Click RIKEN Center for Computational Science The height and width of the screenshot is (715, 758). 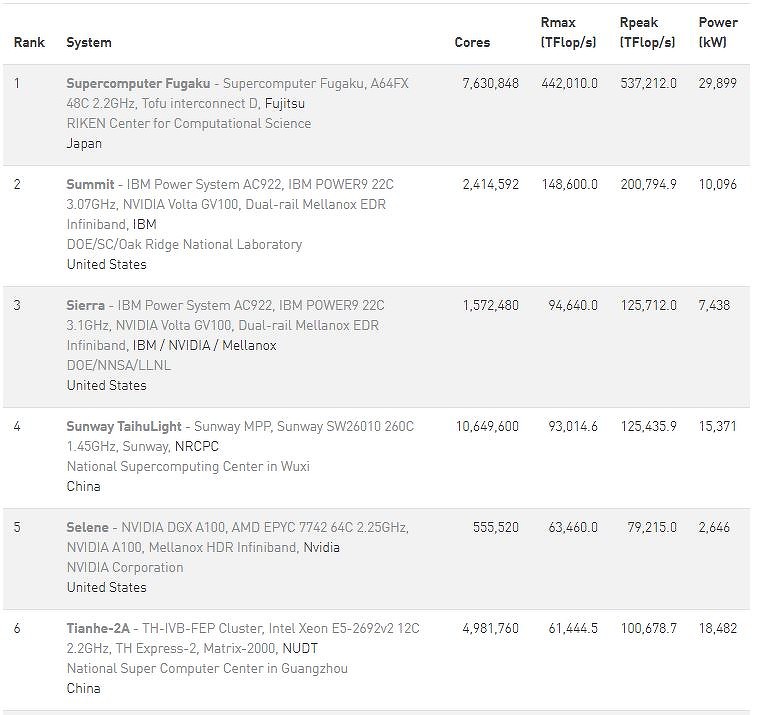(x=188, y=124)
